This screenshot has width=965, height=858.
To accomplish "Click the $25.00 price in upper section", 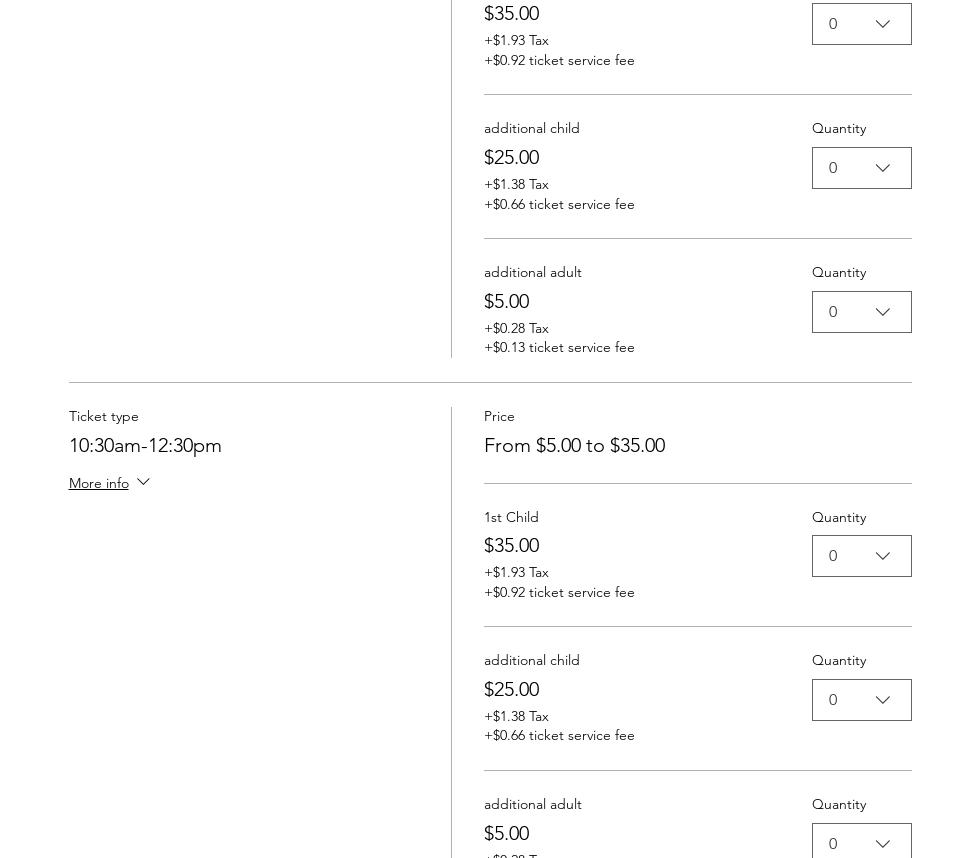I will (511, 158).
